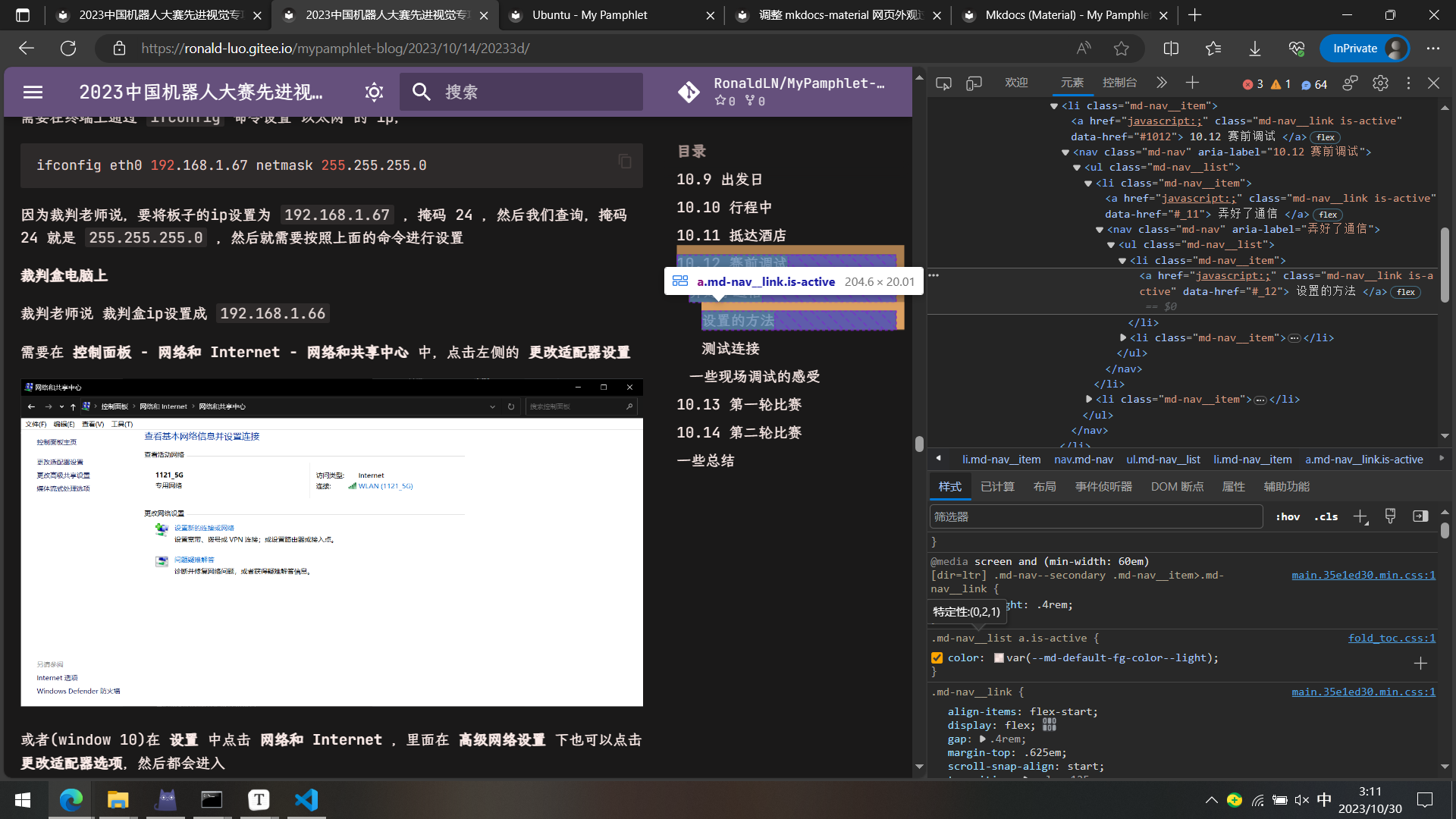1456x819 pixels.
Task: Click the 筛选器 styles filter field
Action: coord(1095,516)
